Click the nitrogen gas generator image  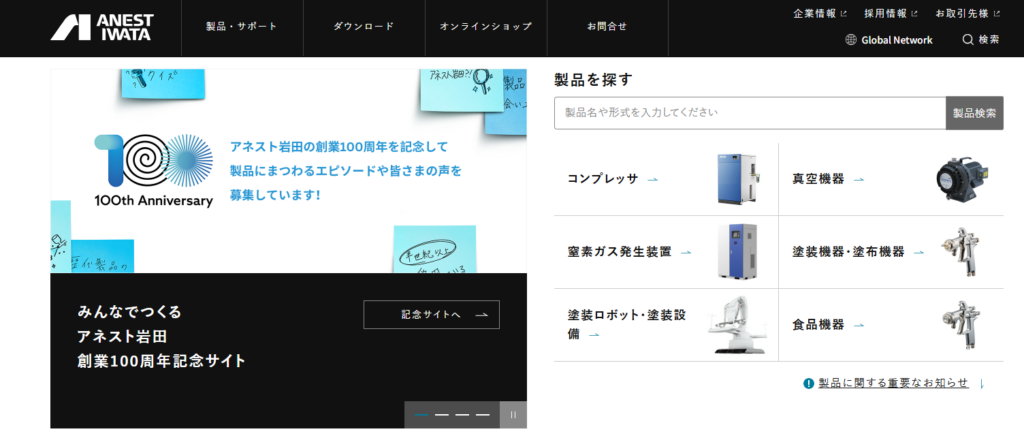tap(737, 252)
